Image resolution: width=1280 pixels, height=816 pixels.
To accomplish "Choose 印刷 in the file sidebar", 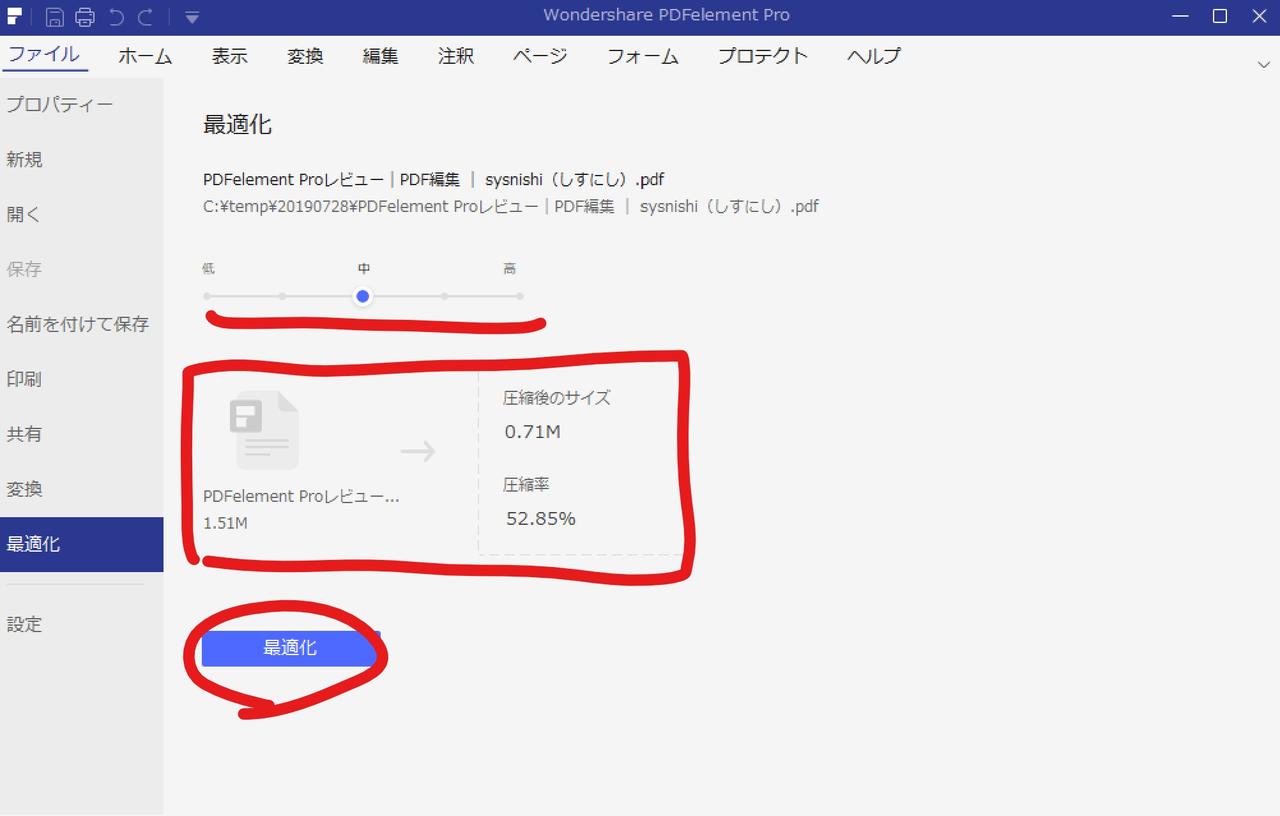I will click(x=81, y=379).
